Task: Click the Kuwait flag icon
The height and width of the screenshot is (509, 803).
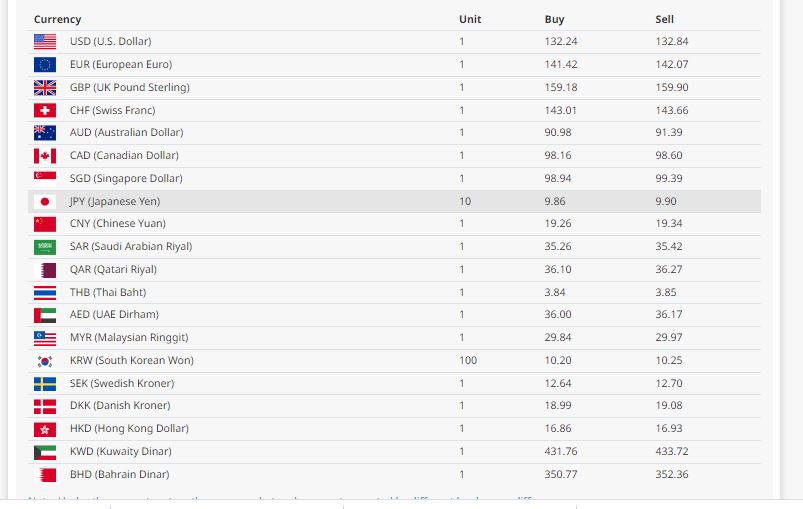Action: pyautogui.click(x=45, y=452)
